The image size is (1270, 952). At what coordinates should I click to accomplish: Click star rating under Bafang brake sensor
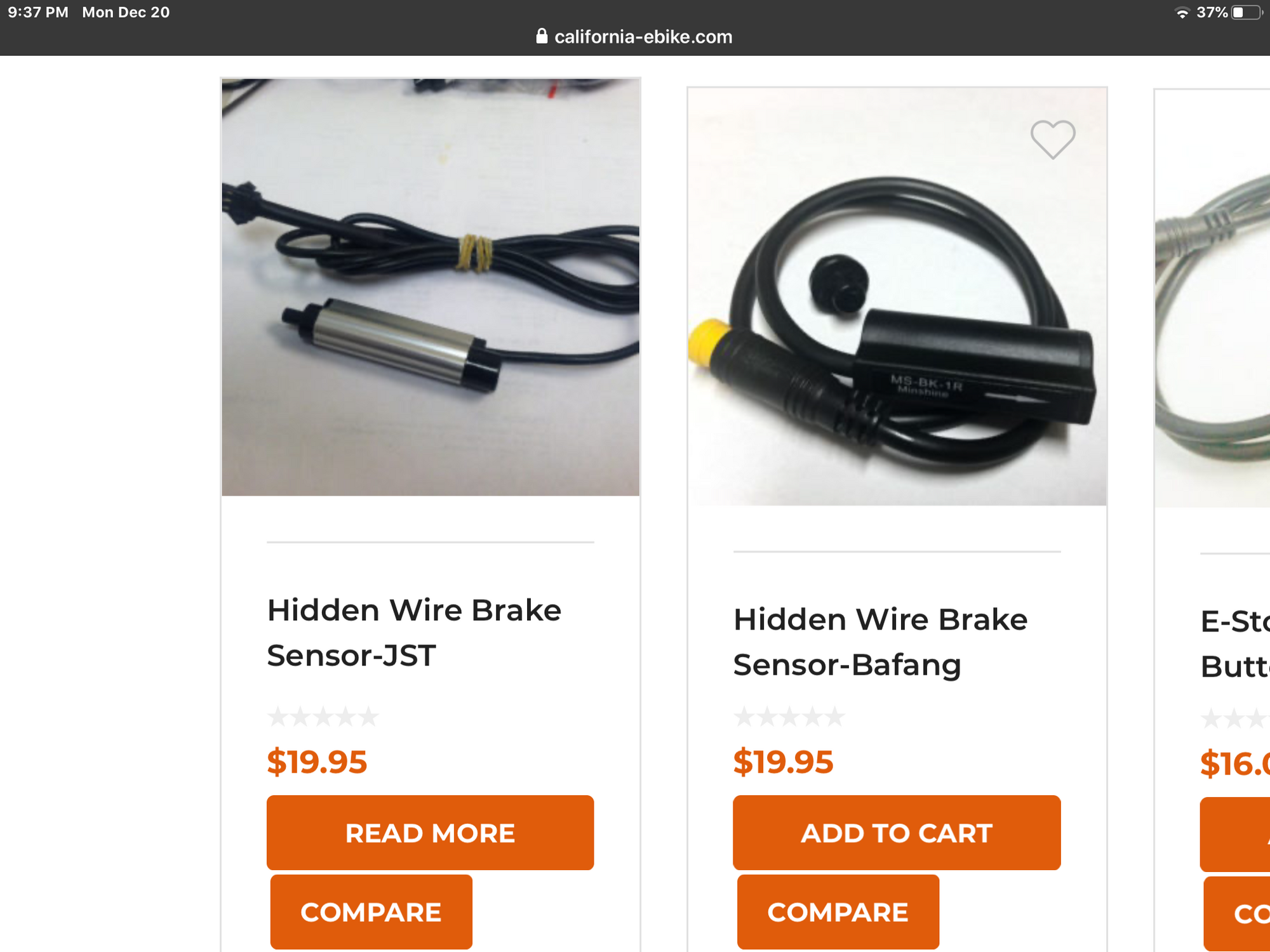[x=789, y=717]
